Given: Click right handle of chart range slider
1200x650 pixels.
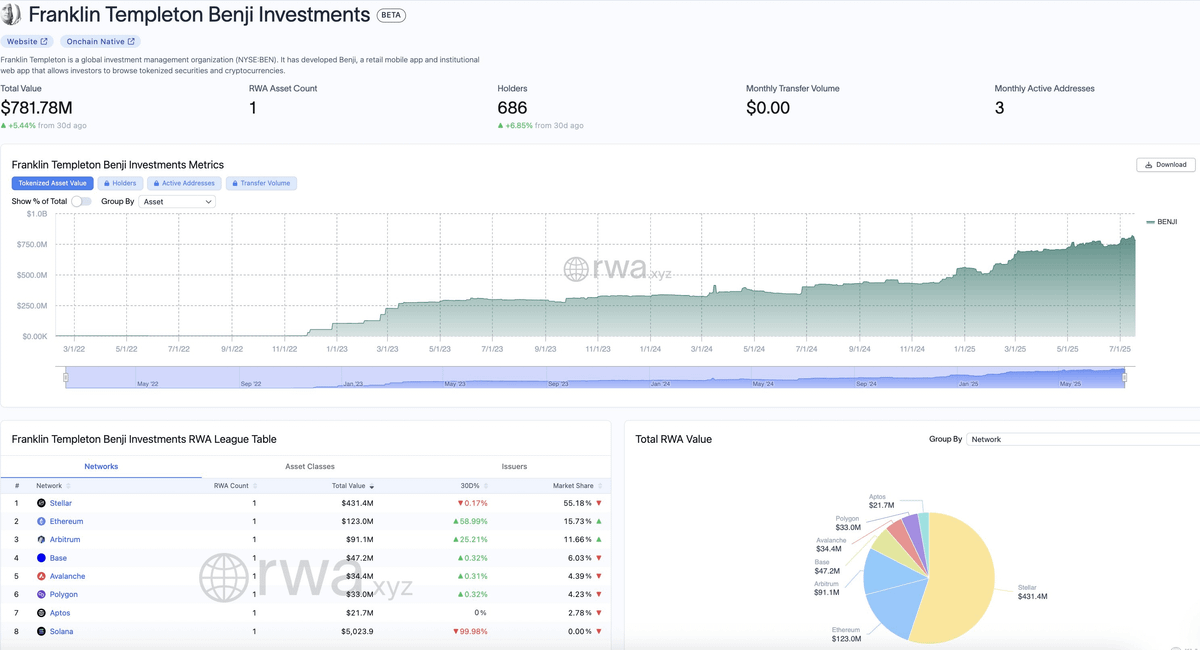Looking at the screenshot, I should (1125, 377).
